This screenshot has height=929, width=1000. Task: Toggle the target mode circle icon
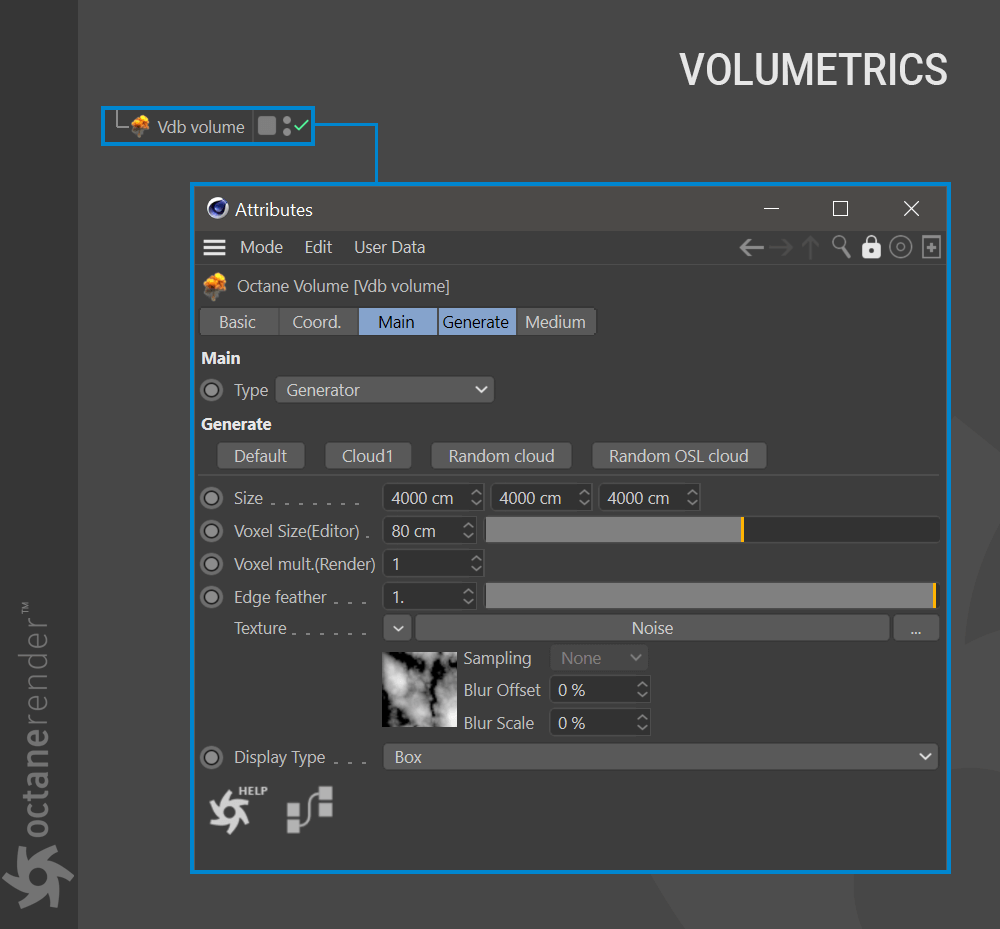click(901, 247)
